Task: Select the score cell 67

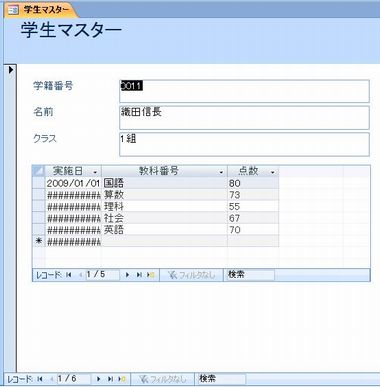Action: click(x=253, y=218)
